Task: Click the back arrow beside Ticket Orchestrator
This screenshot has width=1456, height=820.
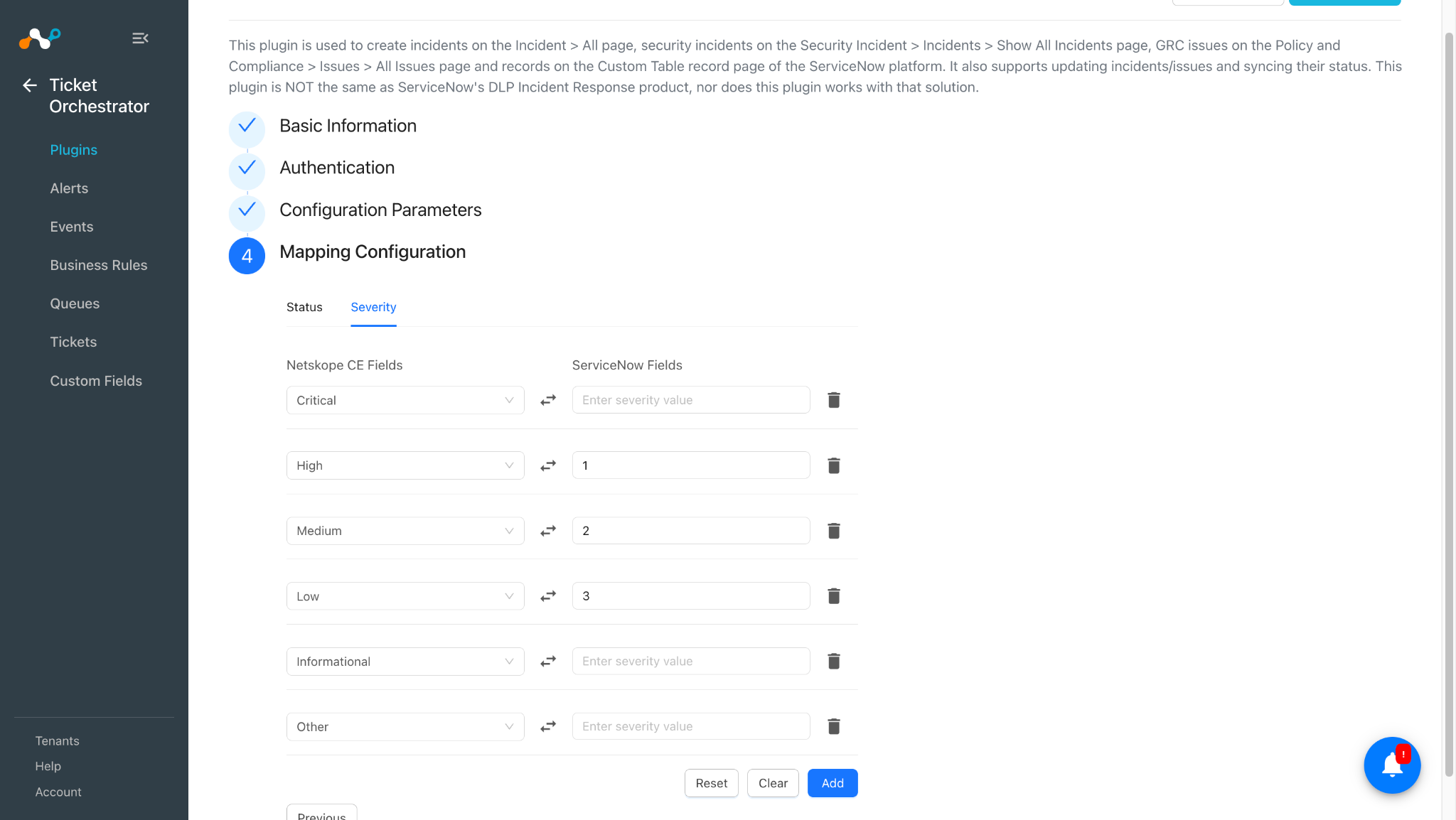Action: [x=30, y=85]
